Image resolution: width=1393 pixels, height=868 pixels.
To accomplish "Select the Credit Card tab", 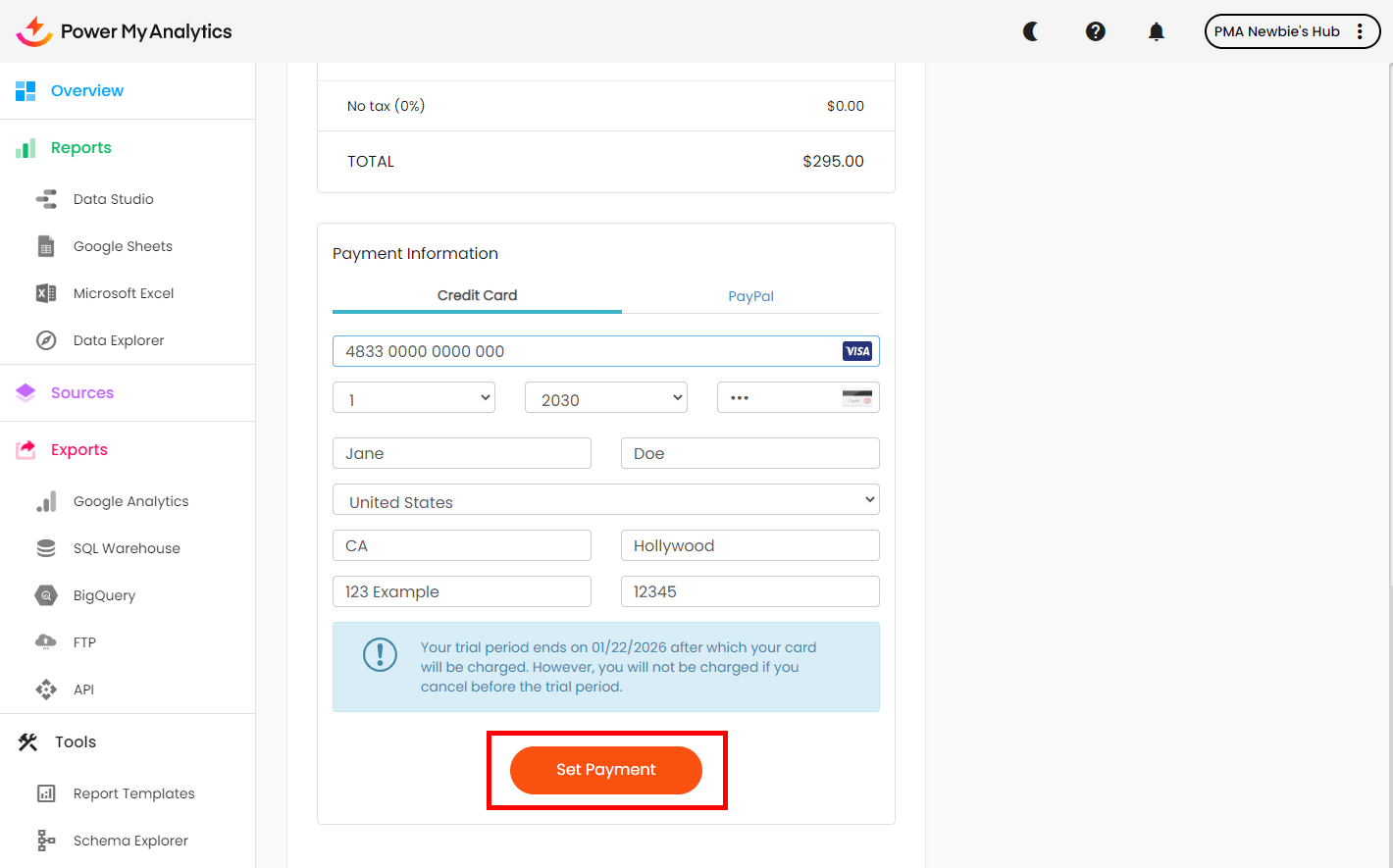I will [x=477, y=295].
